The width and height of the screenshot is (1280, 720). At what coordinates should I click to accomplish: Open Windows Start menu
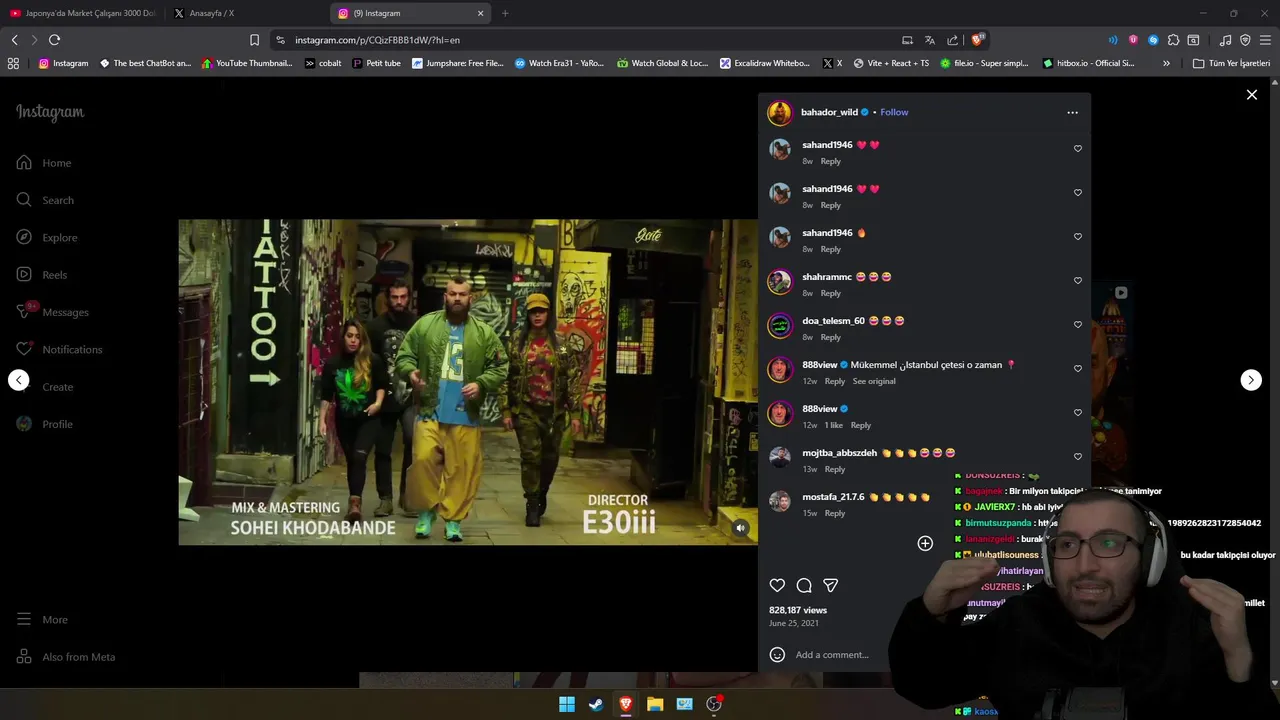[x=567, y=704]
